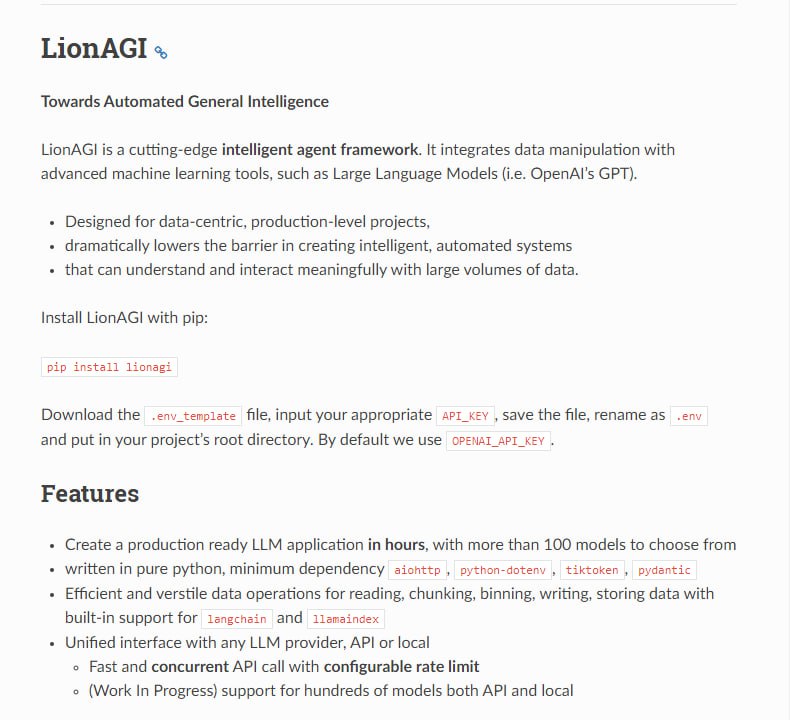Click the bold 'intelligent agent framework' text
Screen dimensions: 790x720
pos(320,149)
